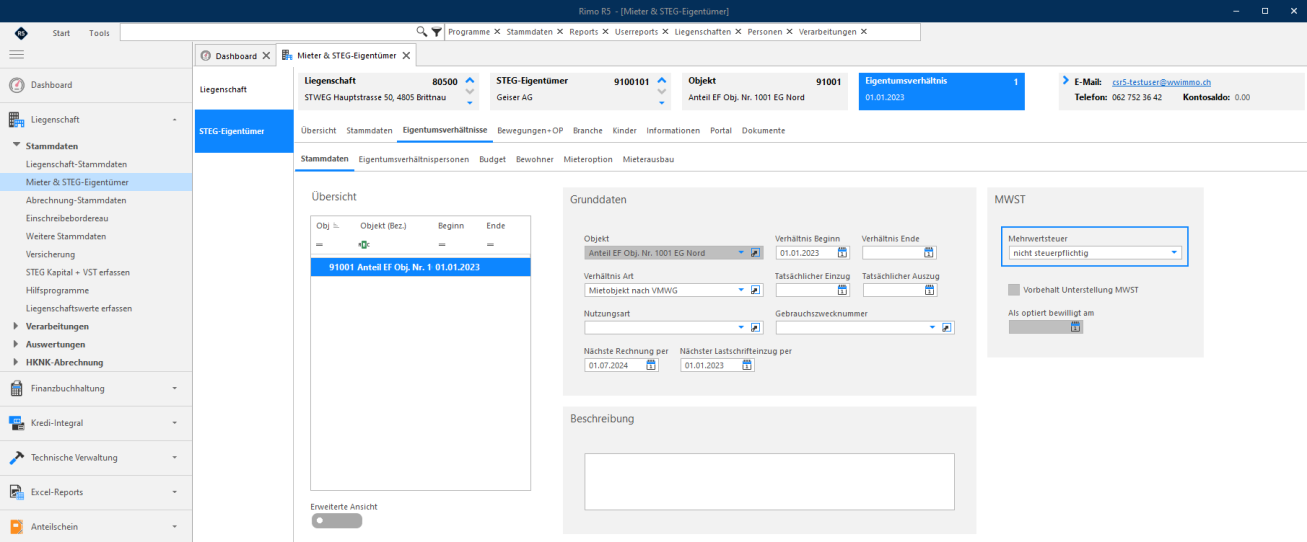The height and width of the screenshot is (542, 1307).
Task: Click into the Beschreibung text area
Action: 769,482
